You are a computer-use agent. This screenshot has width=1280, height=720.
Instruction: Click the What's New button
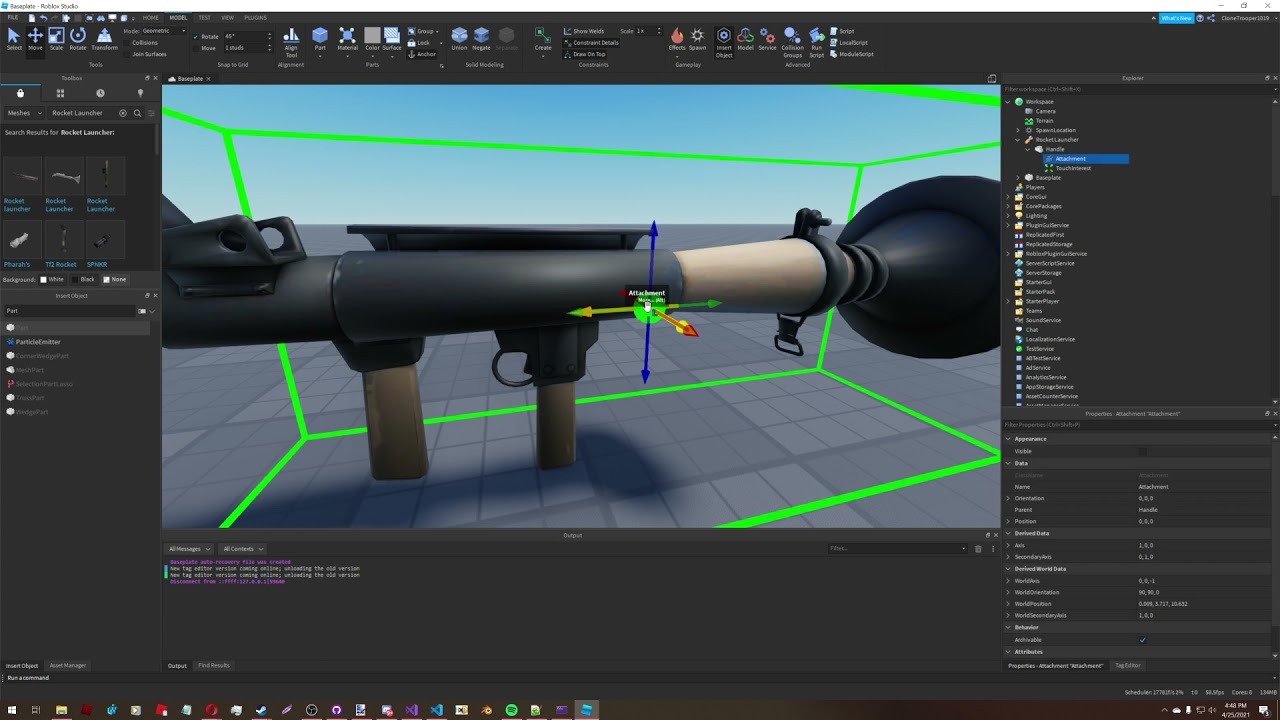click(1176, 18)
